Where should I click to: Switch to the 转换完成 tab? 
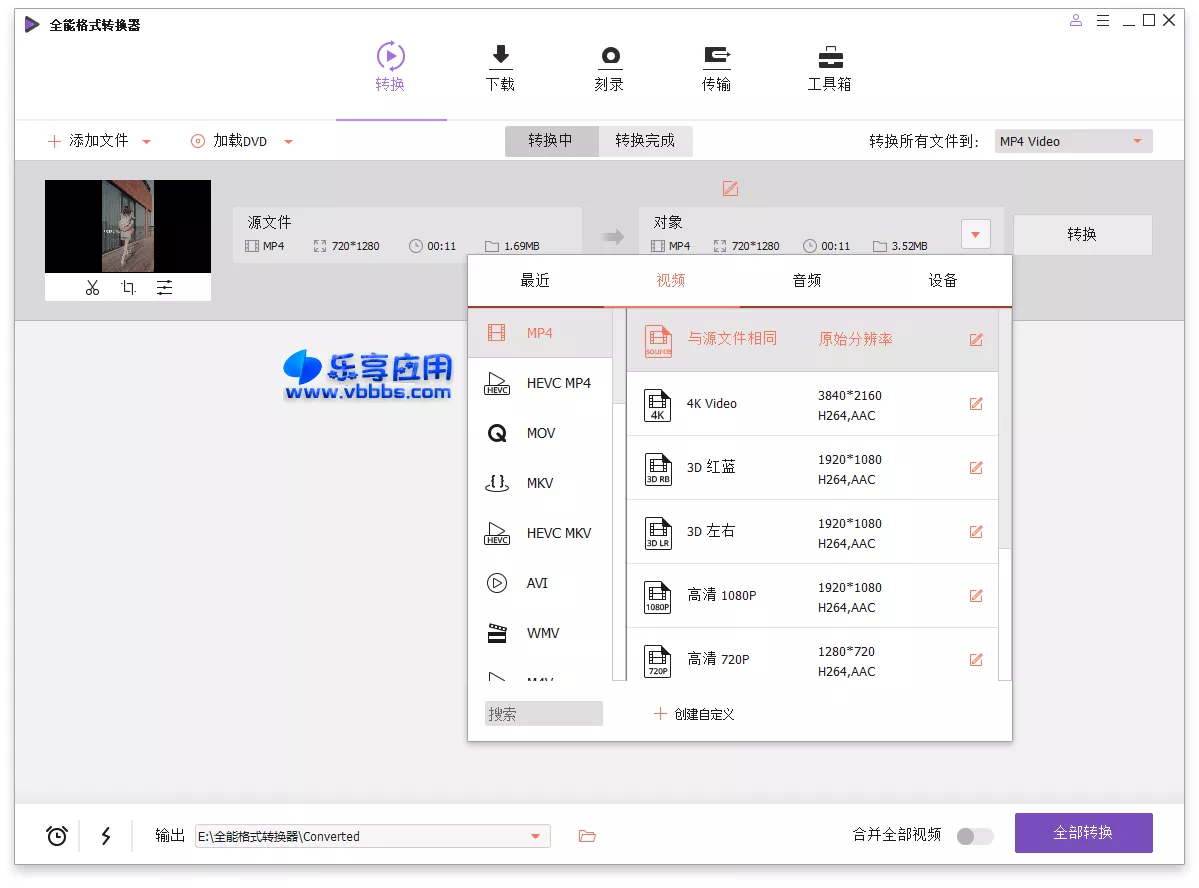643,141
